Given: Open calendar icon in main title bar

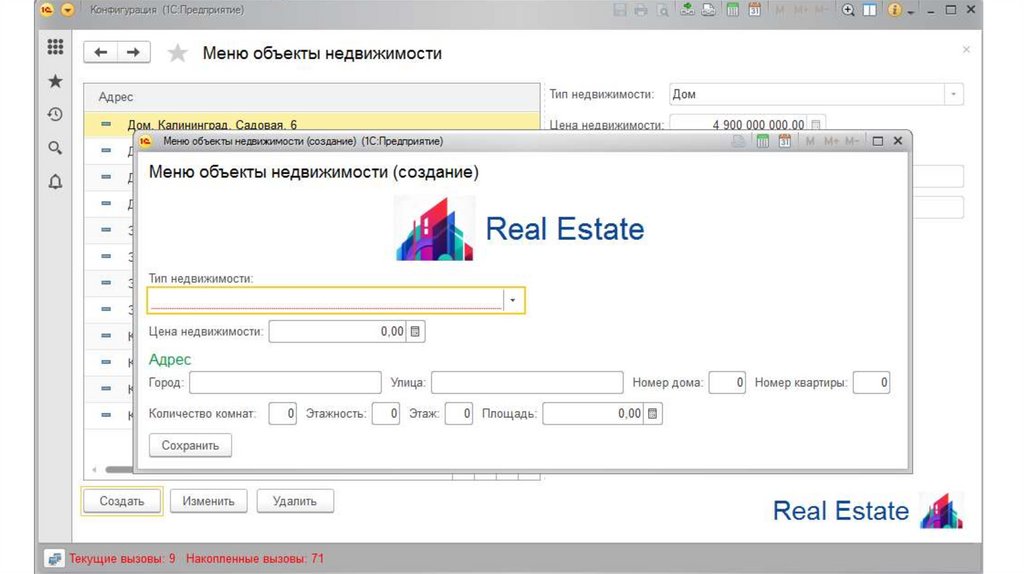Looking at the screenshot, I should (755, 10).
